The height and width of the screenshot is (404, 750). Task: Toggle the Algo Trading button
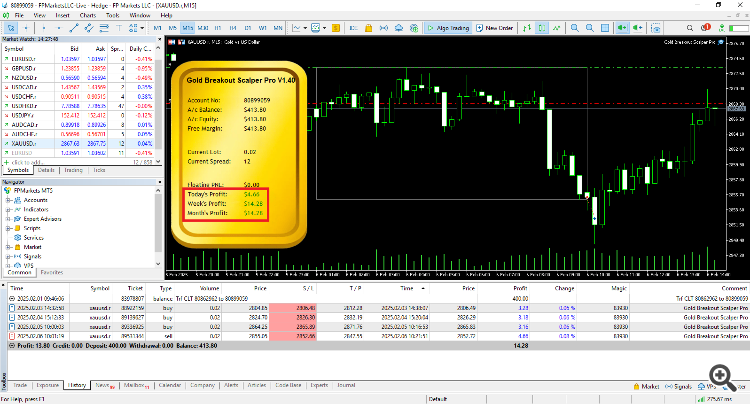[448, 28]
